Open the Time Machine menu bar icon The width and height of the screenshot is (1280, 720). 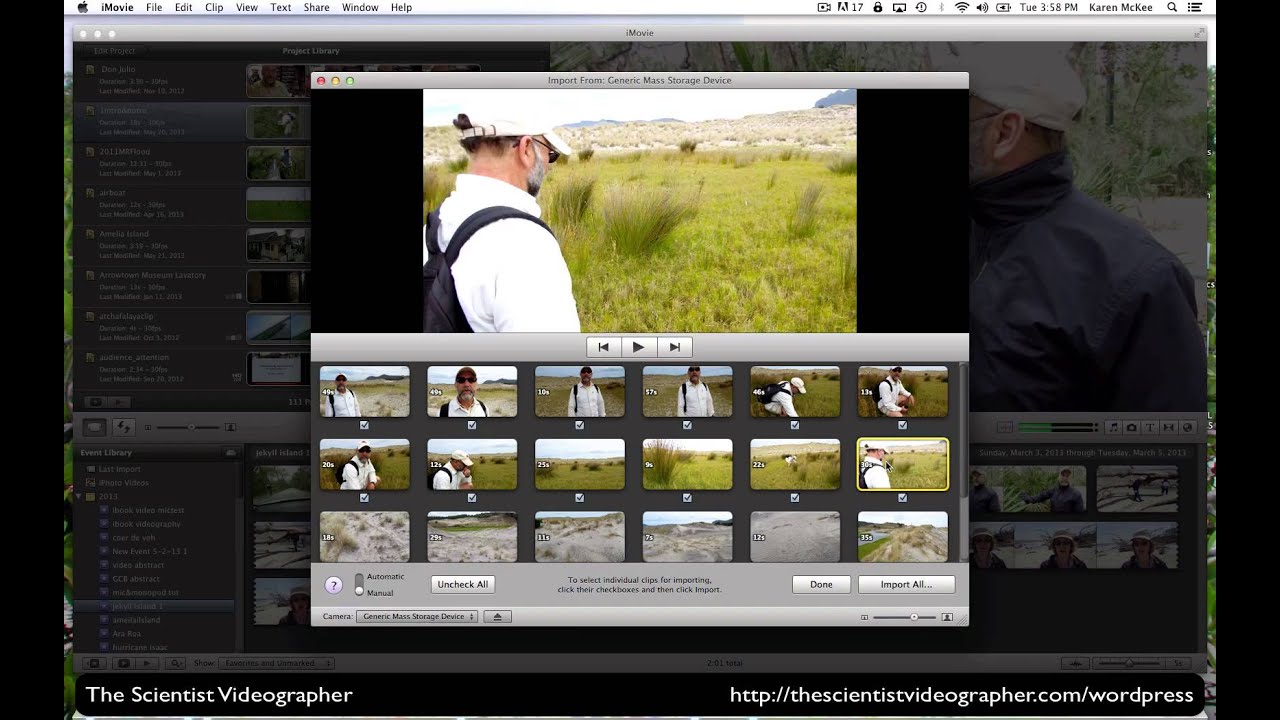921,7
